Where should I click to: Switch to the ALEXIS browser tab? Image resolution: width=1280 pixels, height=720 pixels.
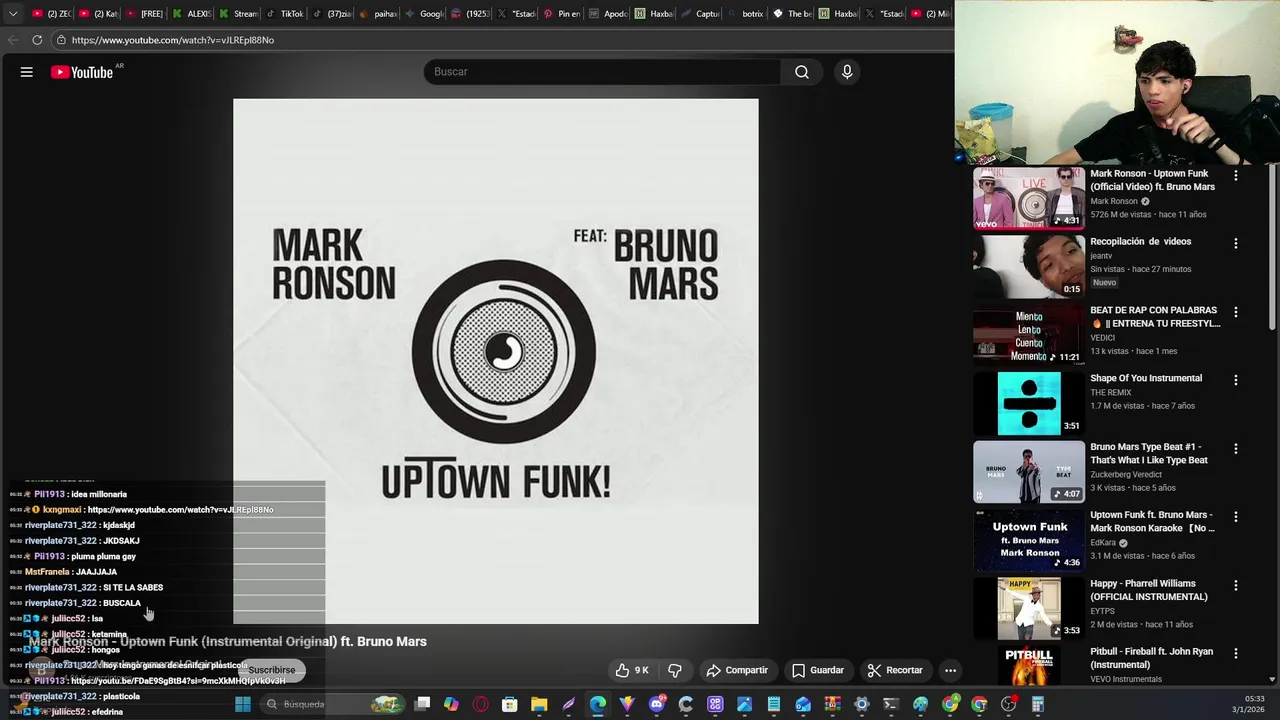point(191,14)
